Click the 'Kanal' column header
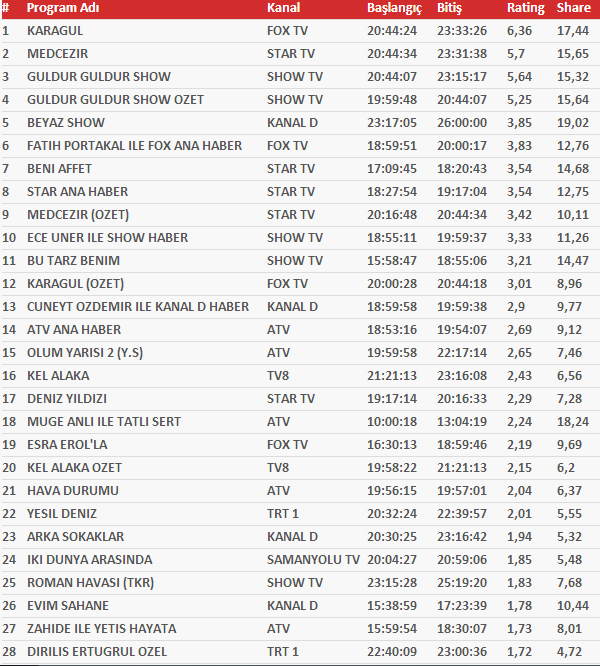The image size is (600, 666). point(284,8)
